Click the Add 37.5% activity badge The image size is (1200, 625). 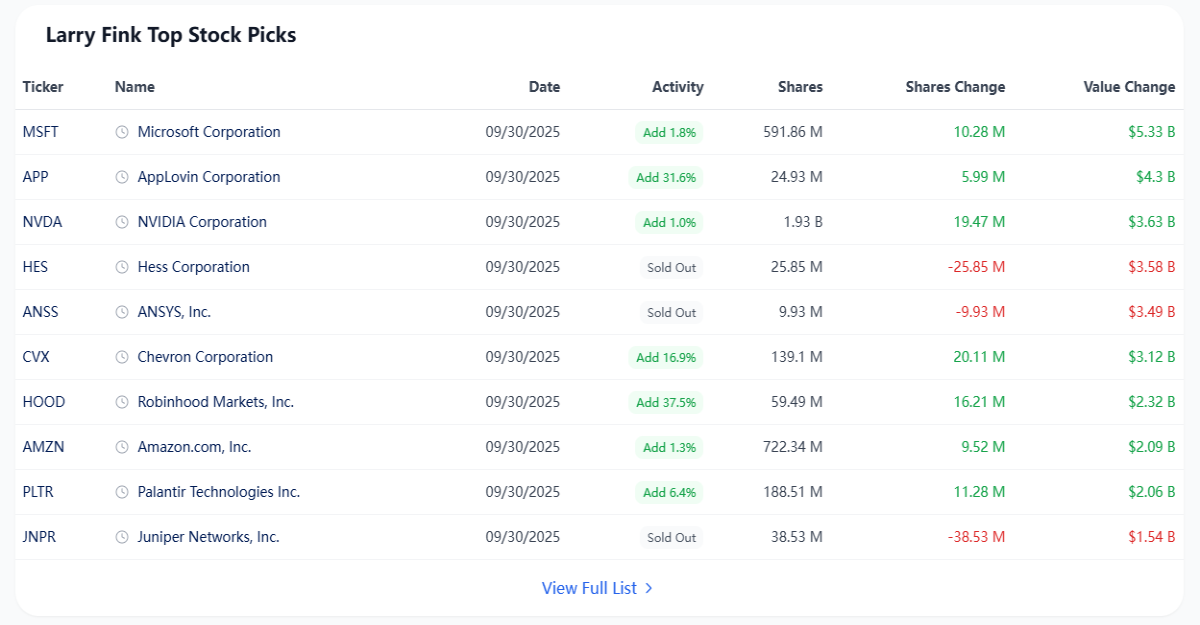[x=666, y=402]
